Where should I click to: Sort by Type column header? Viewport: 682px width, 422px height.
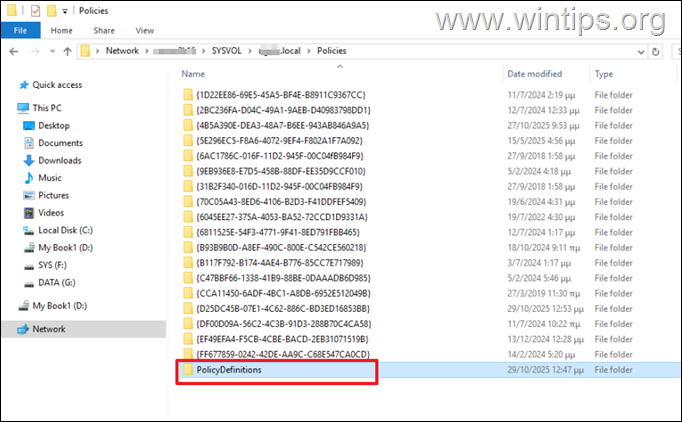click(604, 74)
